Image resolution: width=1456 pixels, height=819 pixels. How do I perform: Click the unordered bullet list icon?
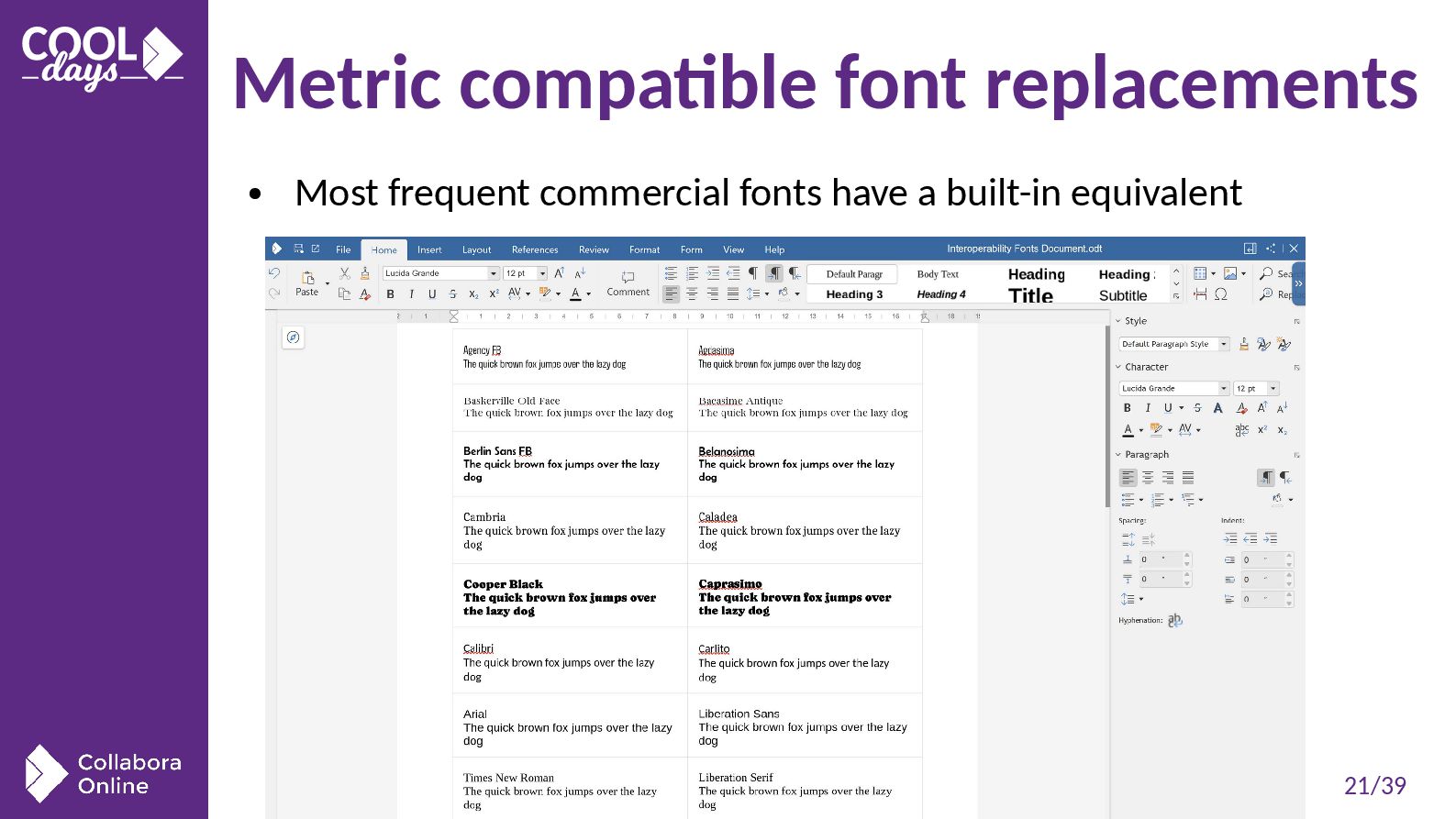point(671,273)
